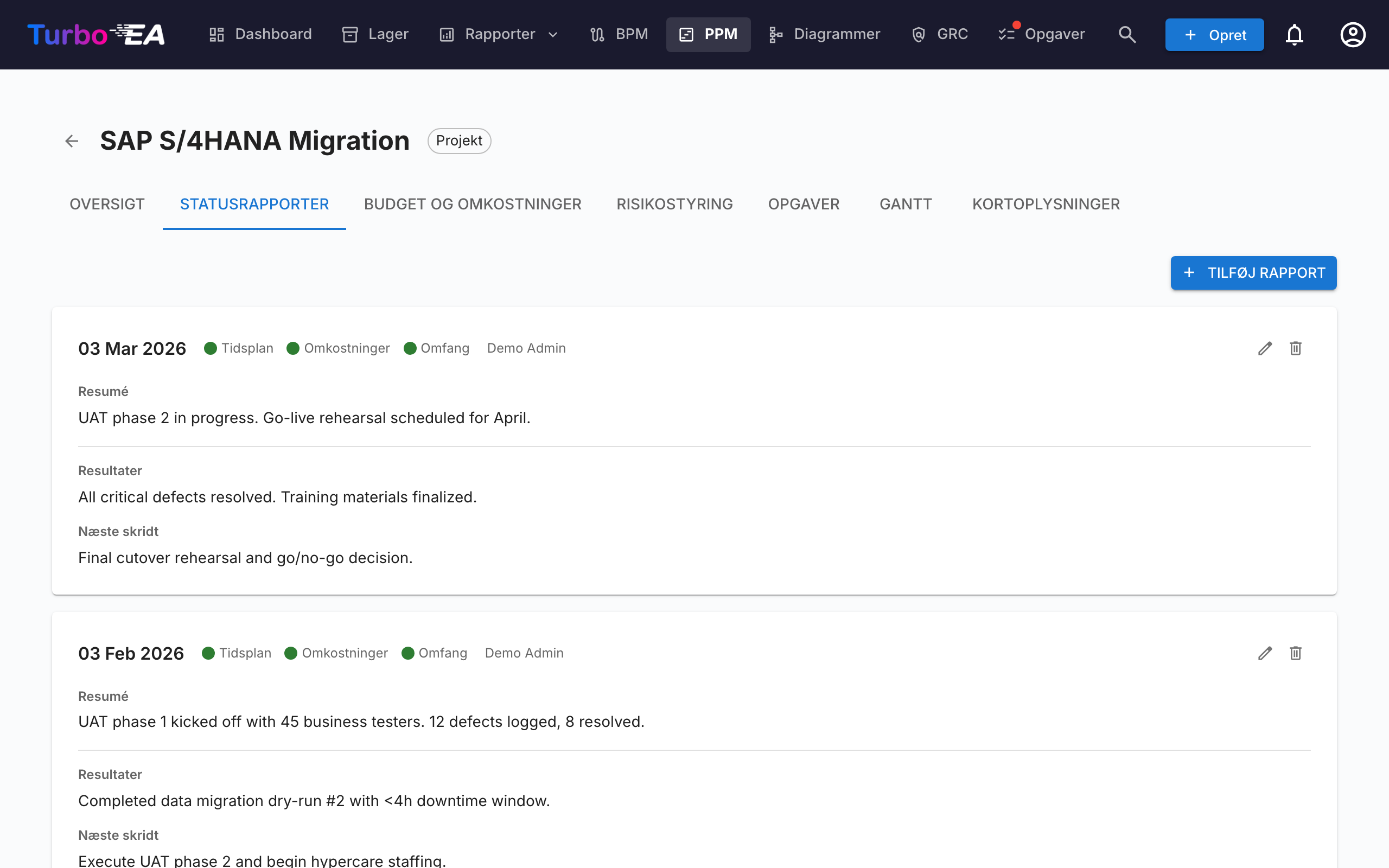Click the Omfang green status dot, March report
Screen dimensions: 1389x868
point(410,348)
